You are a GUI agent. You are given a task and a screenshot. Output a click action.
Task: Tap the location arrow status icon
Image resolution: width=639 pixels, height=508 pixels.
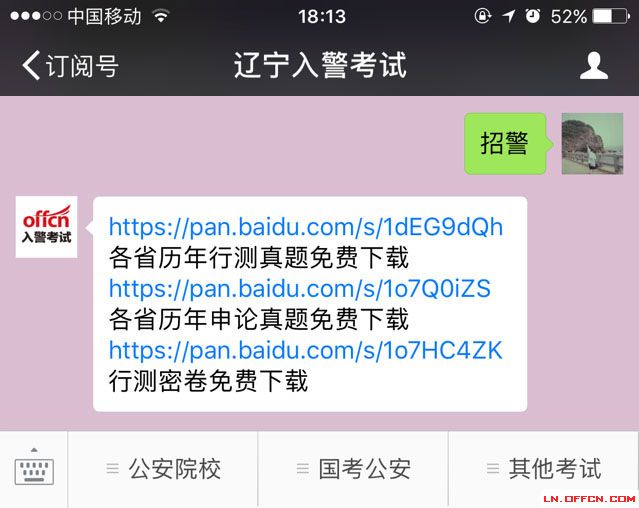click(x=508, y=16)
